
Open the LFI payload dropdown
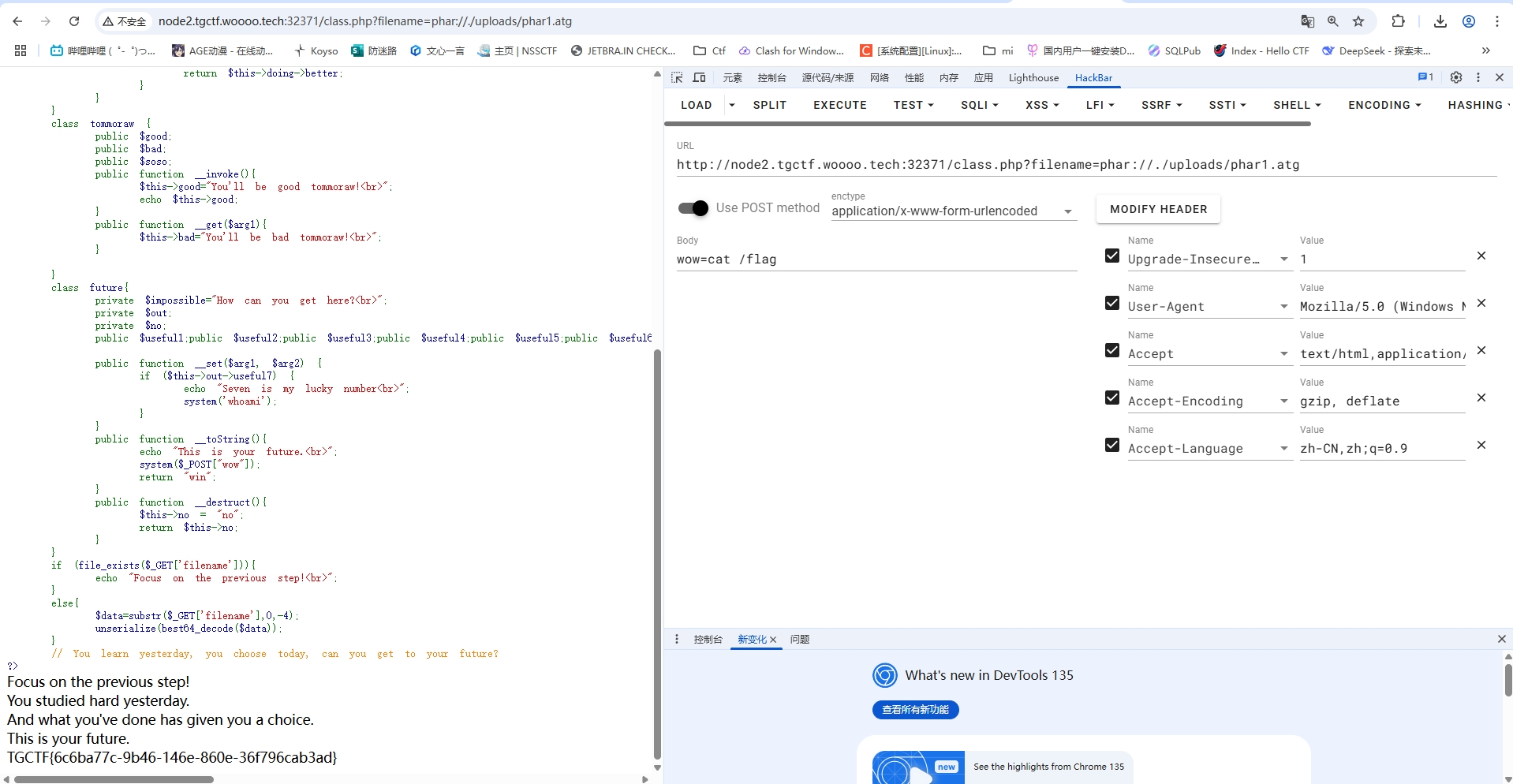point(1100,105)
